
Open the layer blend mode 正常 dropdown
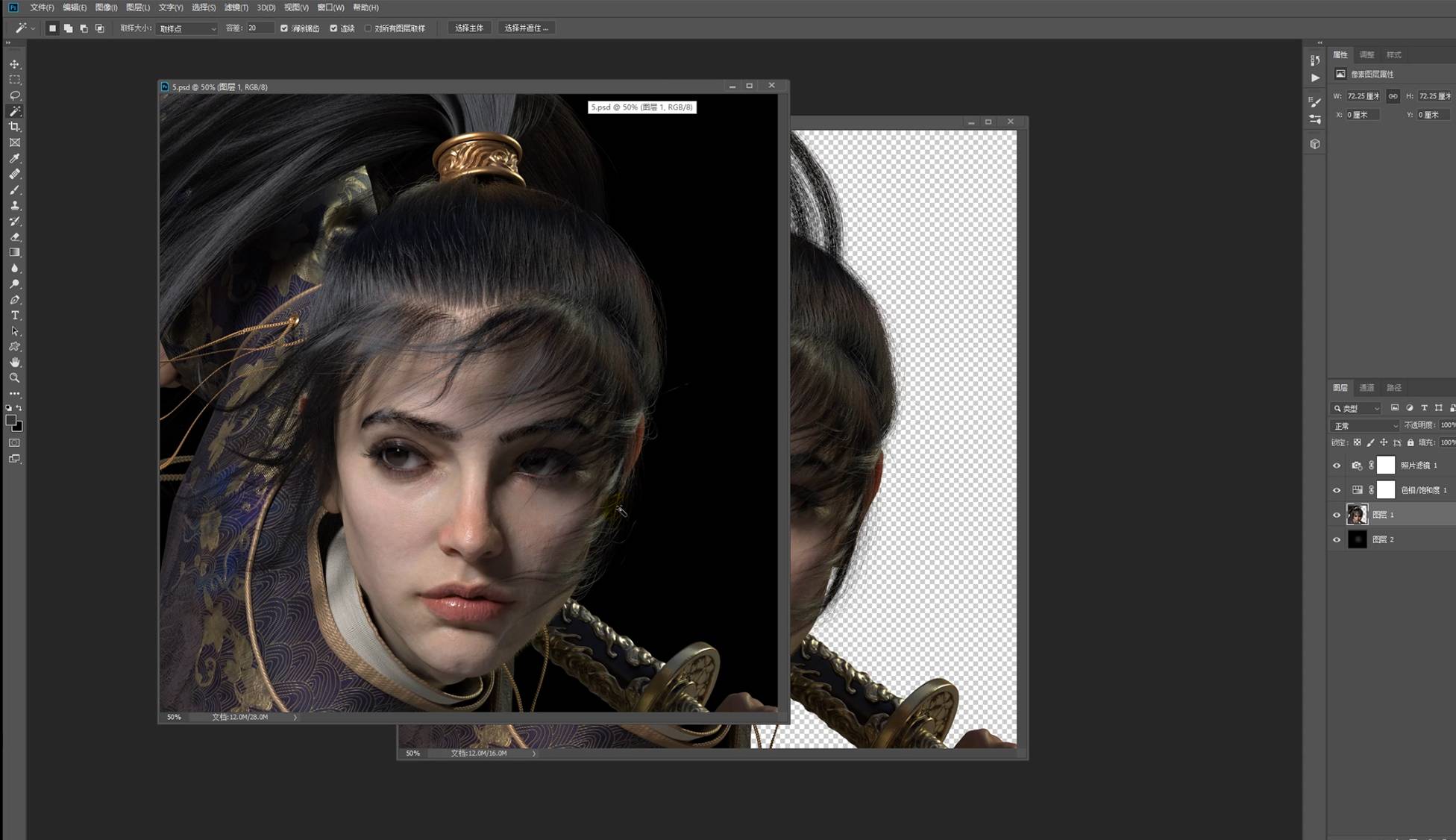tap(1365, 425)
